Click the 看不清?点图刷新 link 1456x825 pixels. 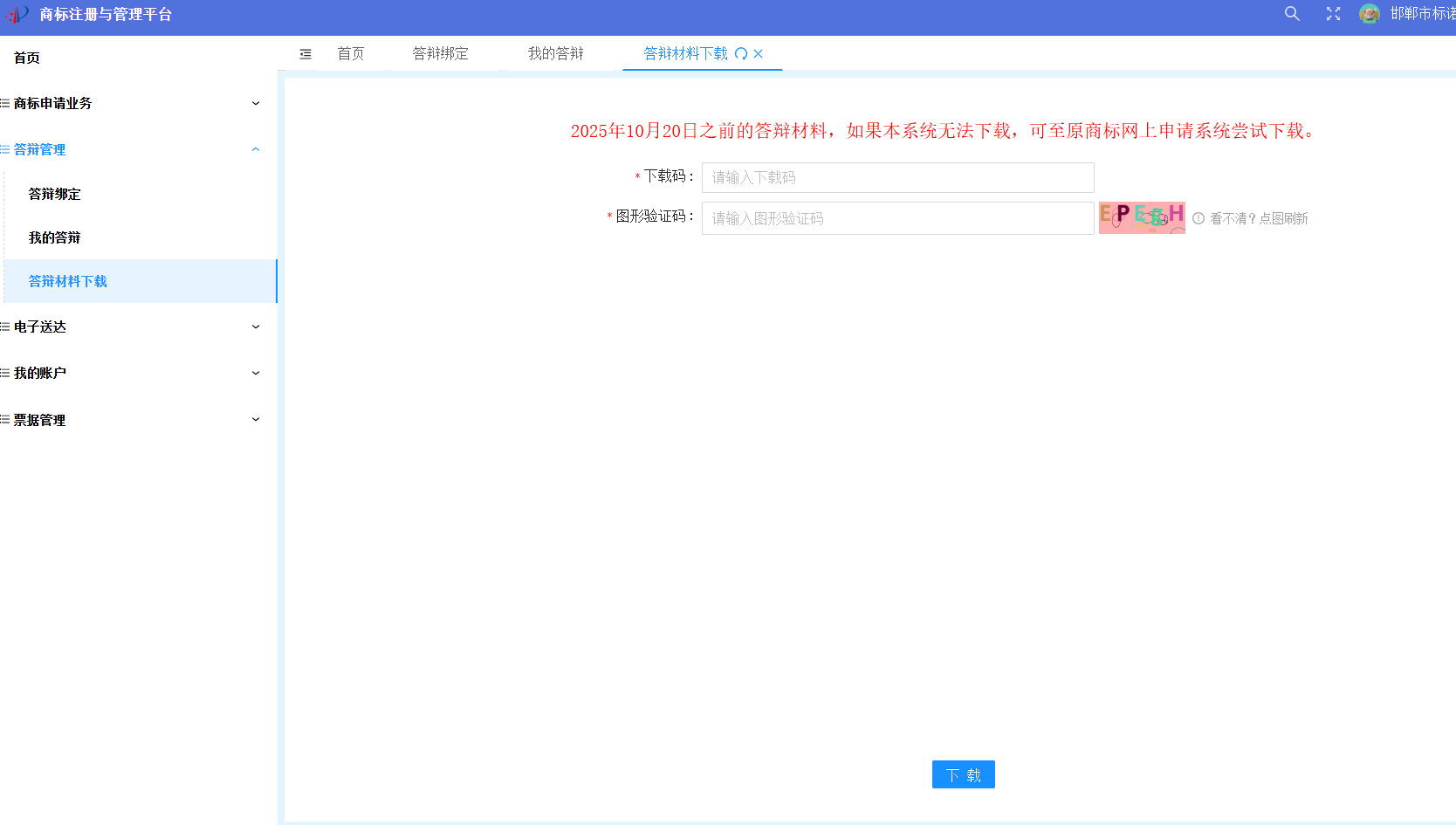pyautogui.click(x=1259, y=219)
